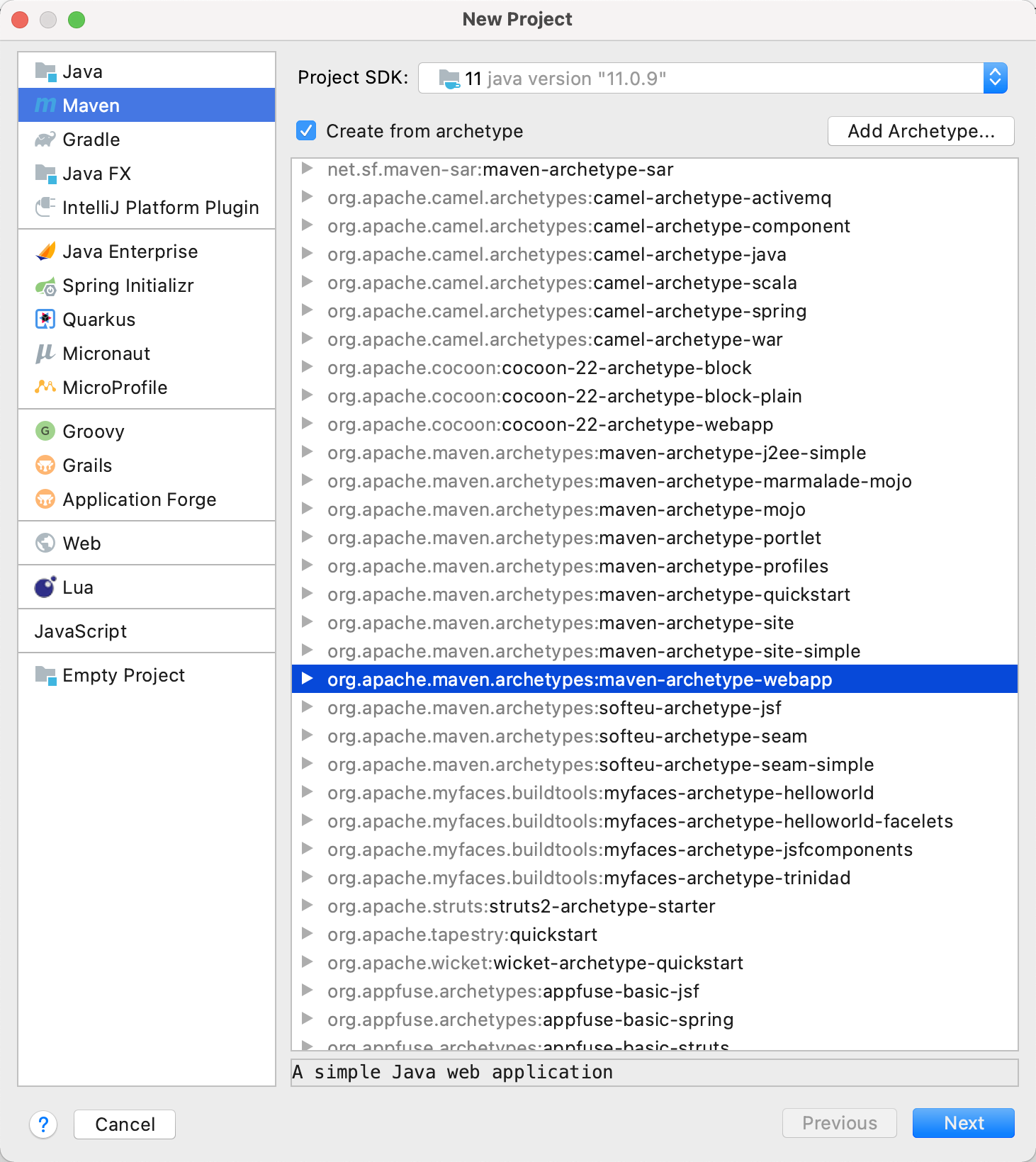Click the Grails orange icon
1036x1162 pixels.
point(45,465)
